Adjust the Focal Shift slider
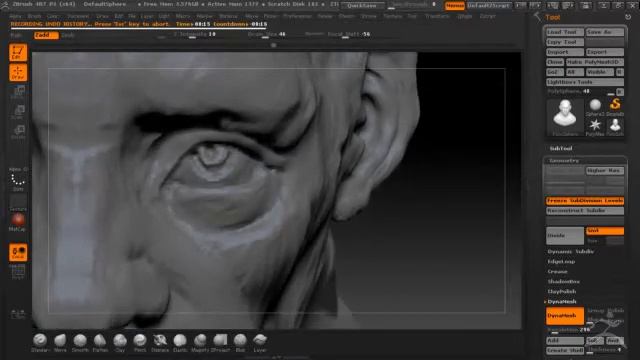The image size is (640, 360). click(349, 35)
